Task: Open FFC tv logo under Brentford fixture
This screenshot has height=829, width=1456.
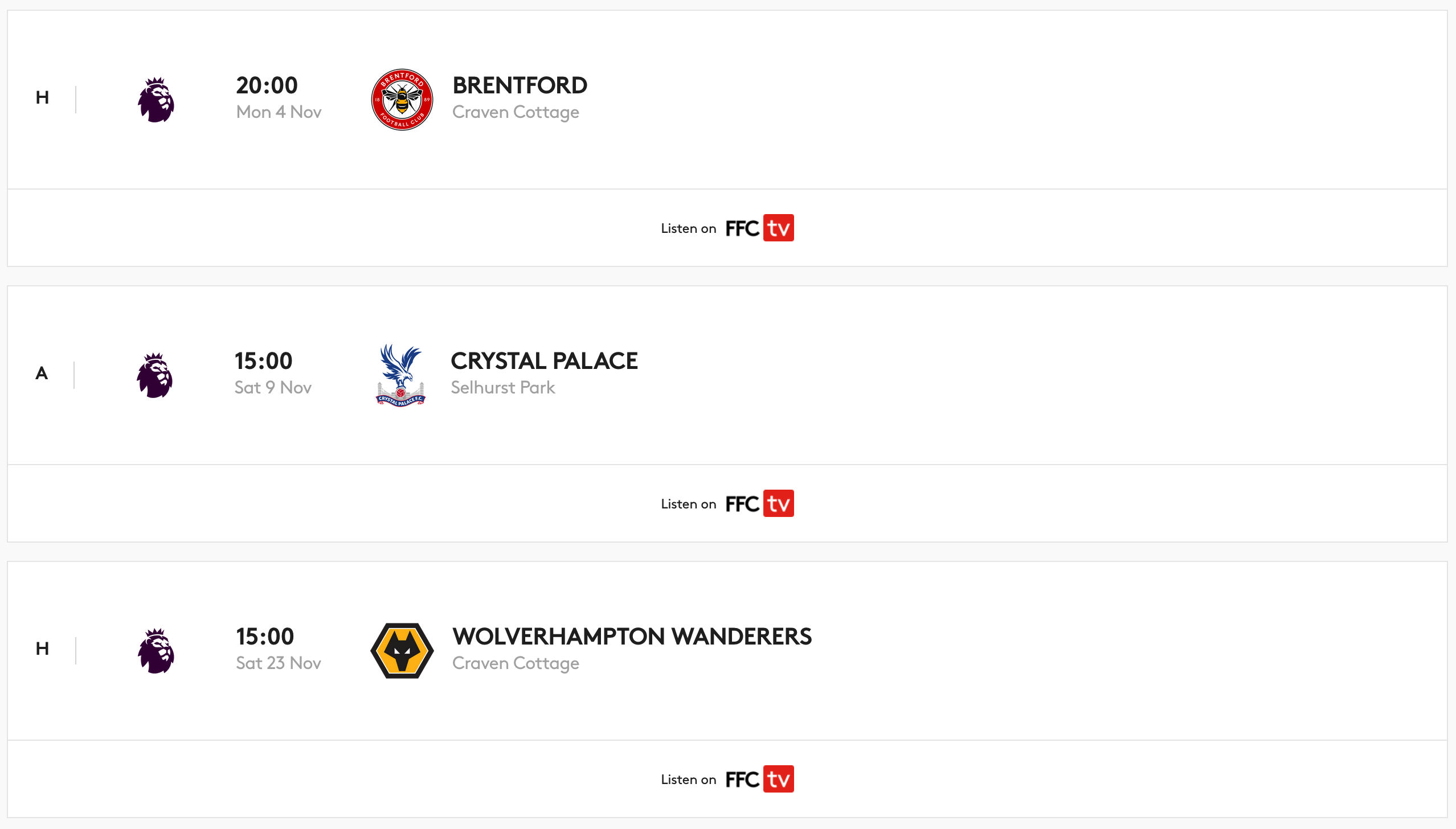Action: coord(760,228)
